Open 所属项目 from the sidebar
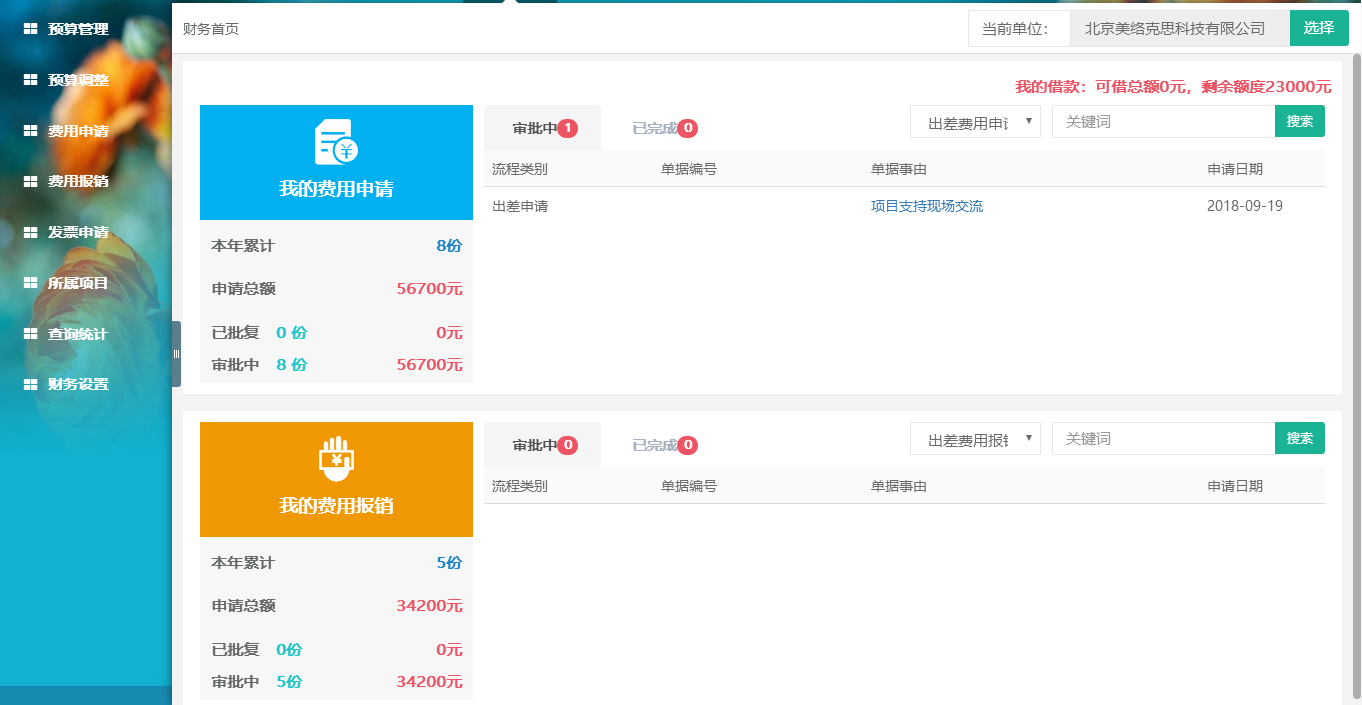This screenshot has width=1362, height=705. tap(78, 283)
